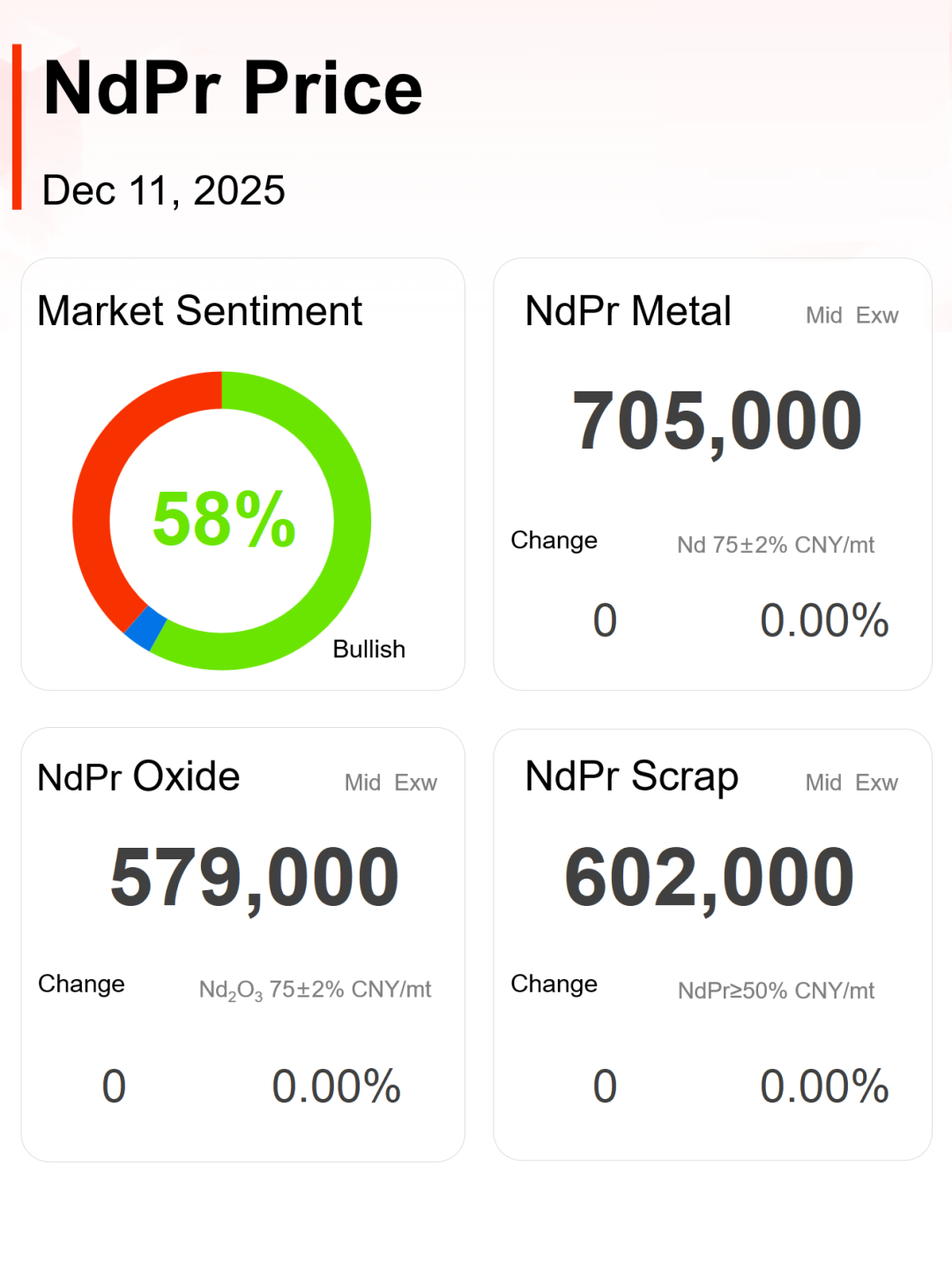Click the Nd2O3 75±2% CNY/mt specification

(x=315, y=990)
